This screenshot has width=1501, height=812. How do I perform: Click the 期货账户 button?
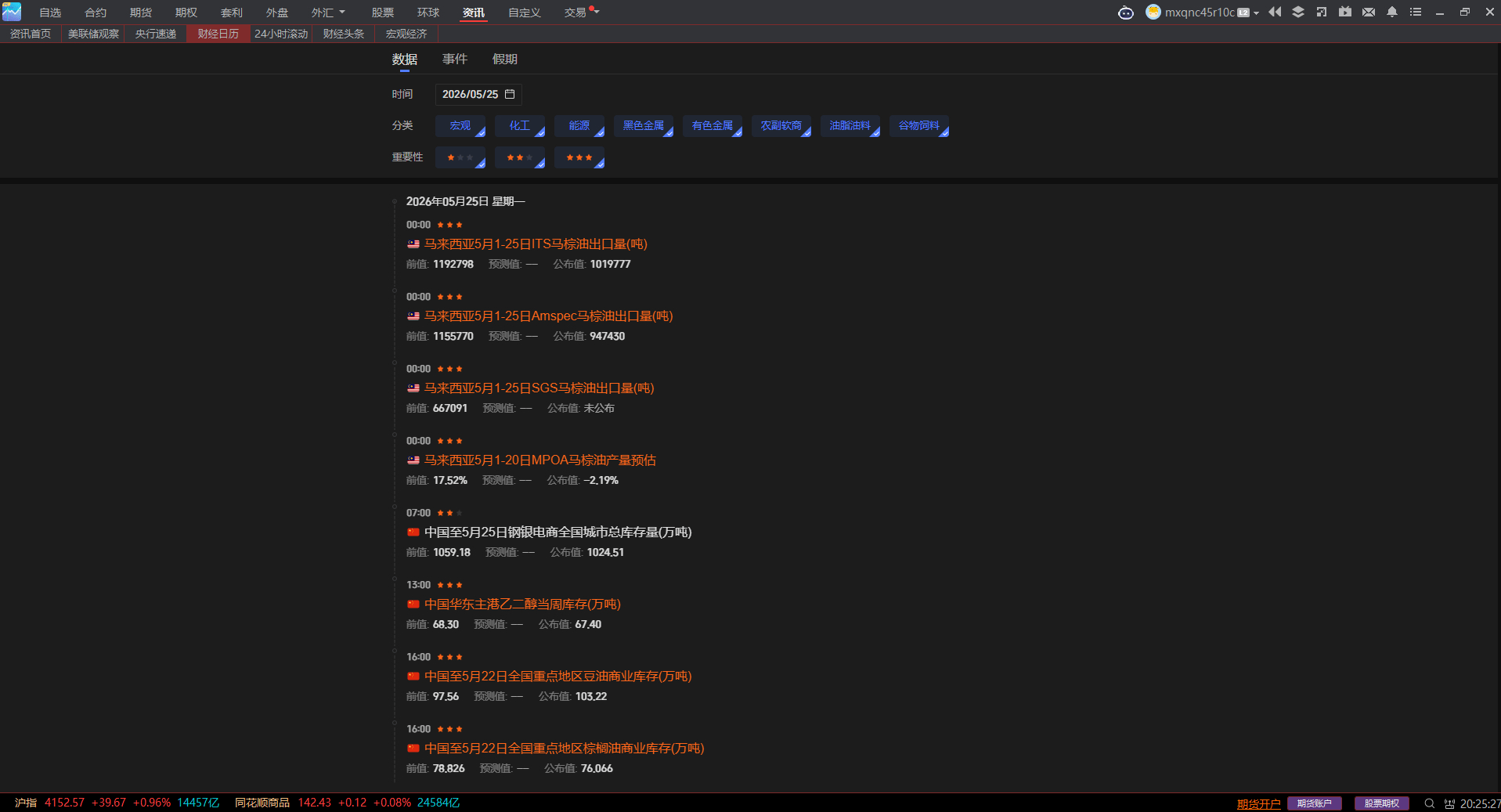click(x=1315, y=803)
